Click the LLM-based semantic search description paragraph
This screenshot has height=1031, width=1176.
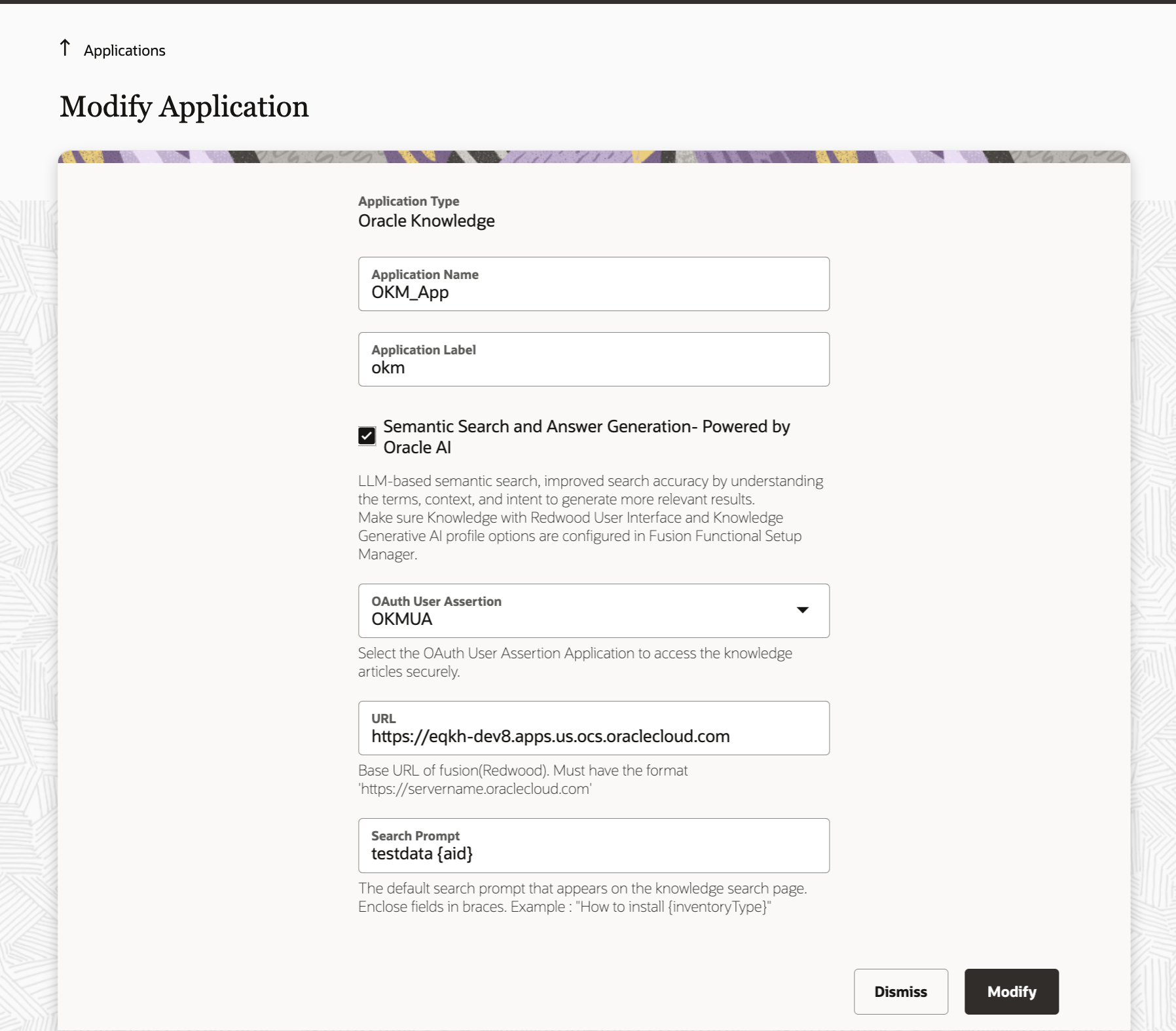click(x=591, y=517)
